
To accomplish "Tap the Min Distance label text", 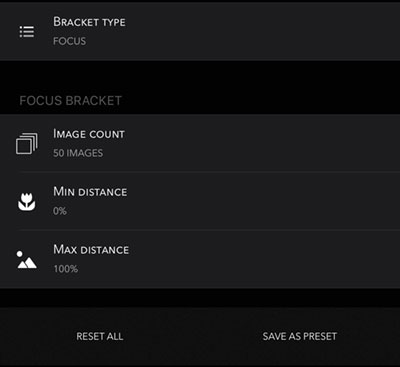I will 90,192.
